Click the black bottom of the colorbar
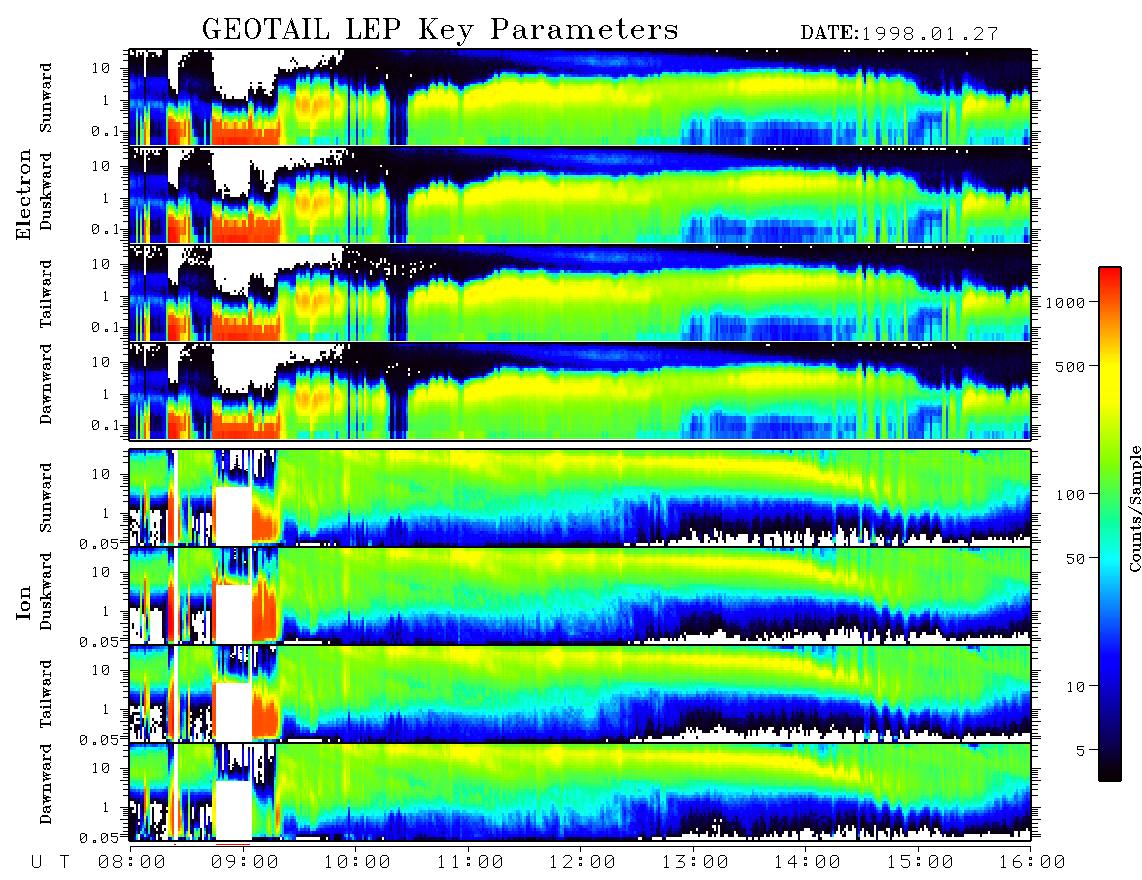Screen dimensions: 1142x880 1110,772
